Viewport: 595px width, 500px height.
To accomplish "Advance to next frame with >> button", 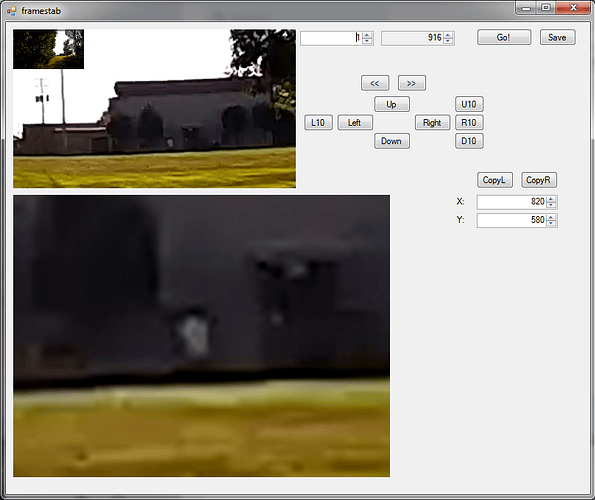I will pyautogui.click(x=411, y=83).
